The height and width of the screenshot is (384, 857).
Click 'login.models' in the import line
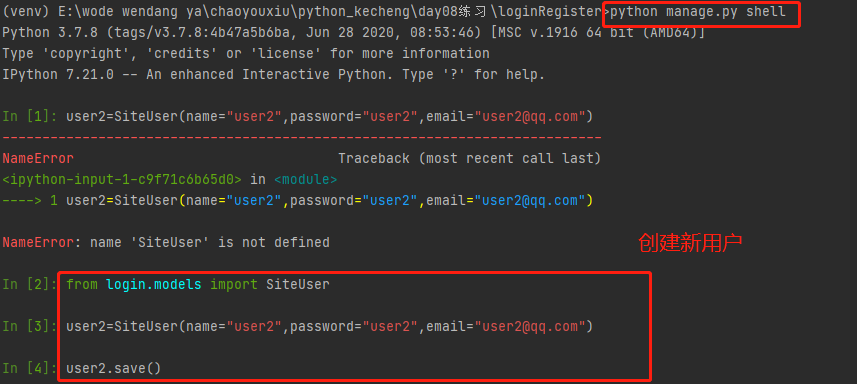[x=154, y=284]
